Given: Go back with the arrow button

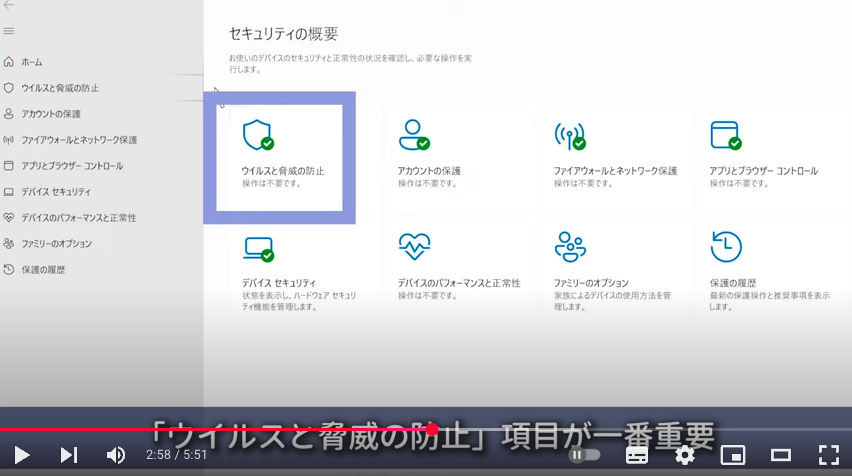Looking at the screenshot, I should tap(9, 5).
